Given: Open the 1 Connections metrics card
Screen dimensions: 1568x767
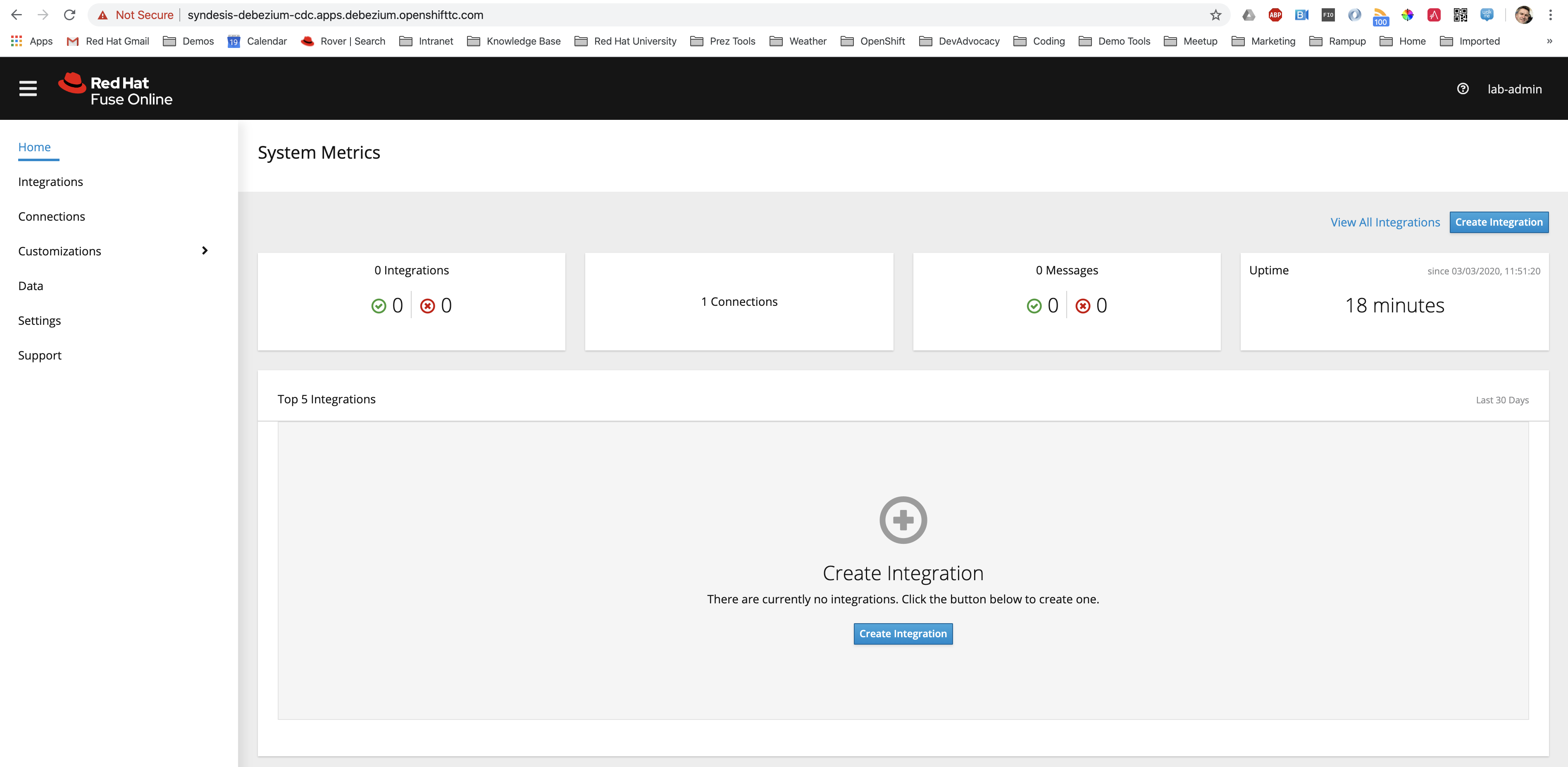Looking at the screenshot, I should click(x=739, y=302).
